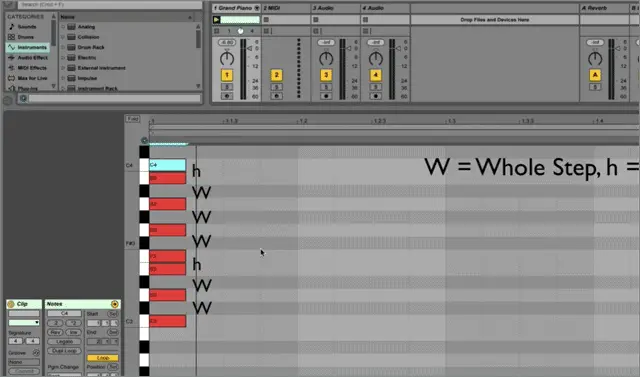Open the clip color dropdown
Screen dimensions: 640x377
point(24,322)
